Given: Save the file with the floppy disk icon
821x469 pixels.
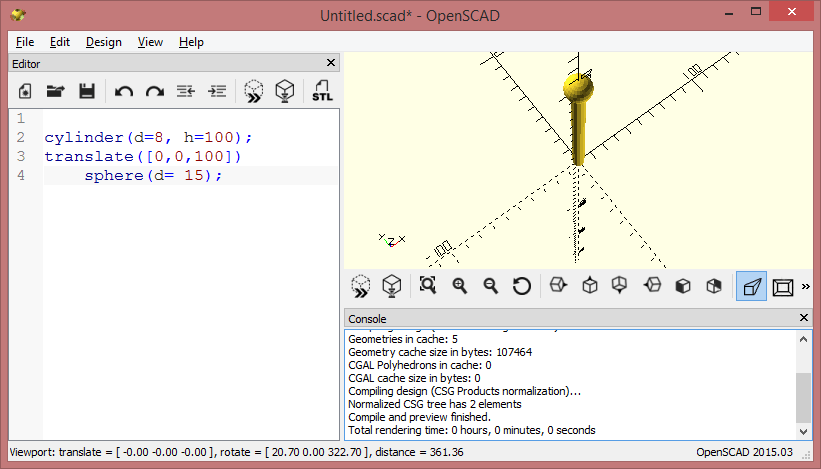Looking at the screenshot, I should click(87, 91).
